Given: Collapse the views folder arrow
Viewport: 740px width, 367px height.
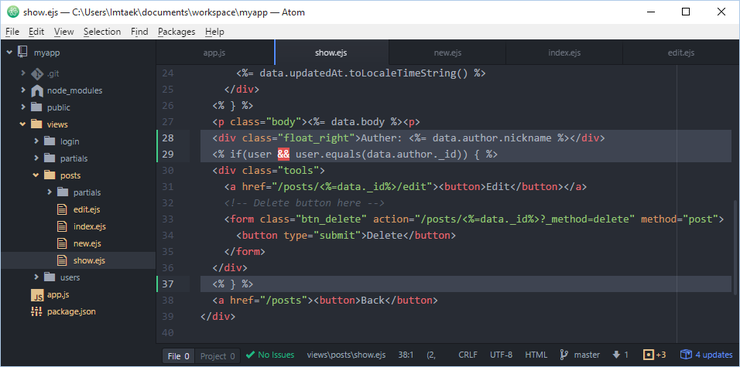Looking at the screenshot, I should click(x=23, y=125).
